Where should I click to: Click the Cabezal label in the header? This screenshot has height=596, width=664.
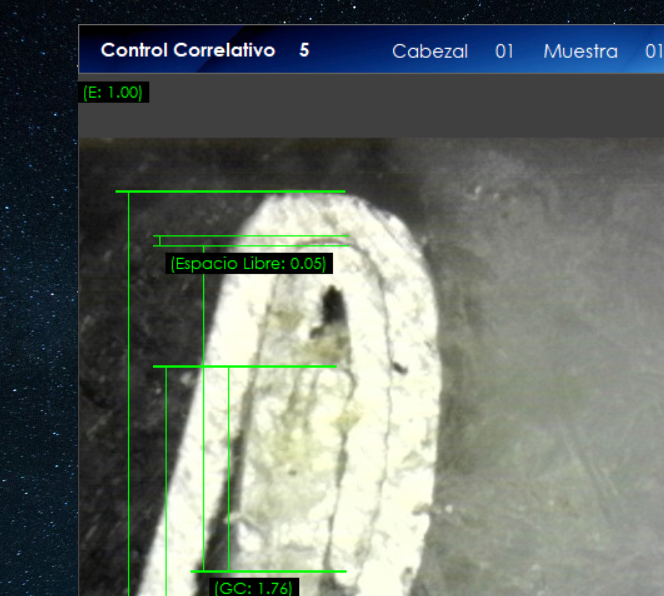[429, 51]
